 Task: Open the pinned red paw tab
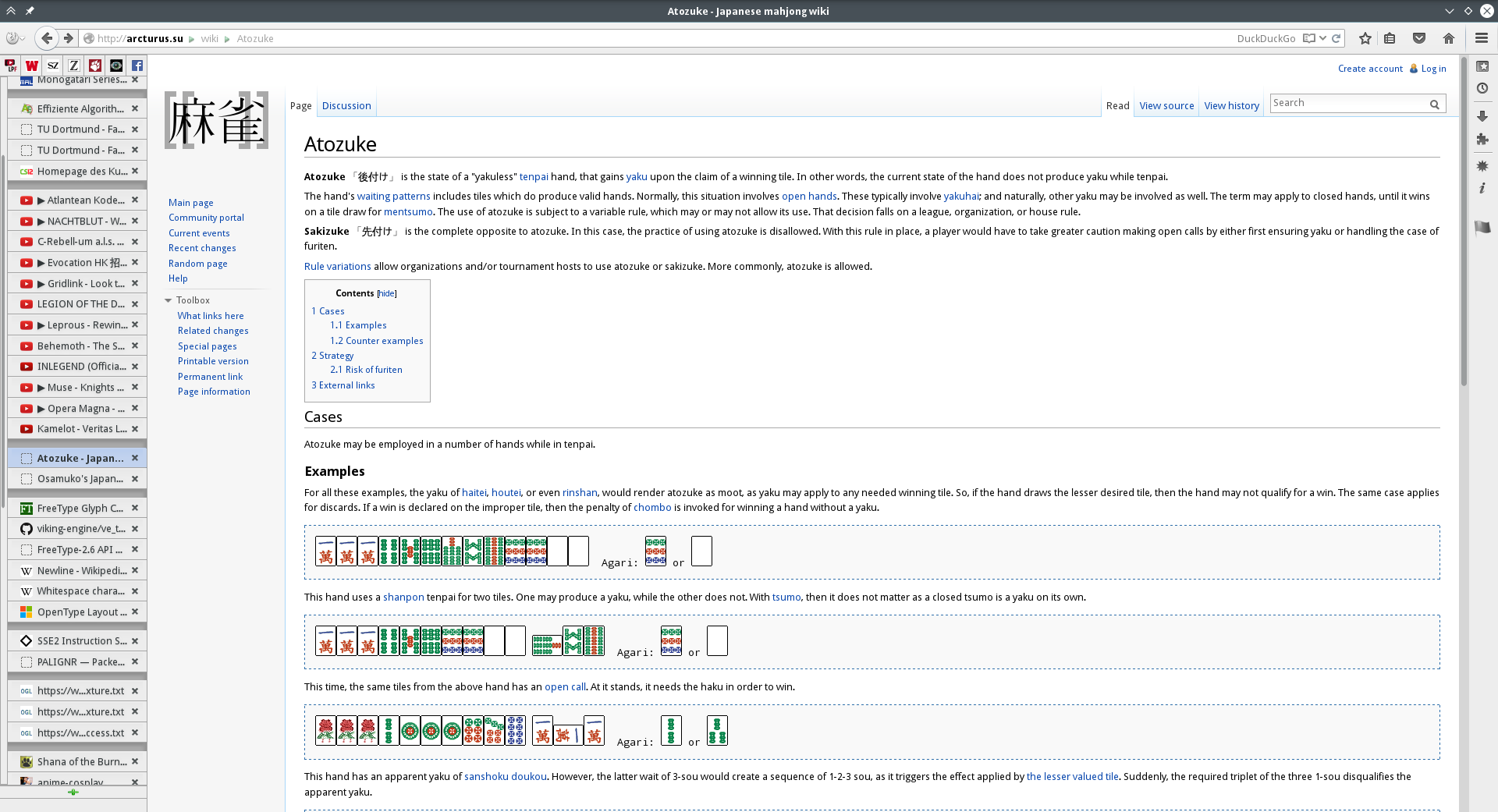pos(95,66)
